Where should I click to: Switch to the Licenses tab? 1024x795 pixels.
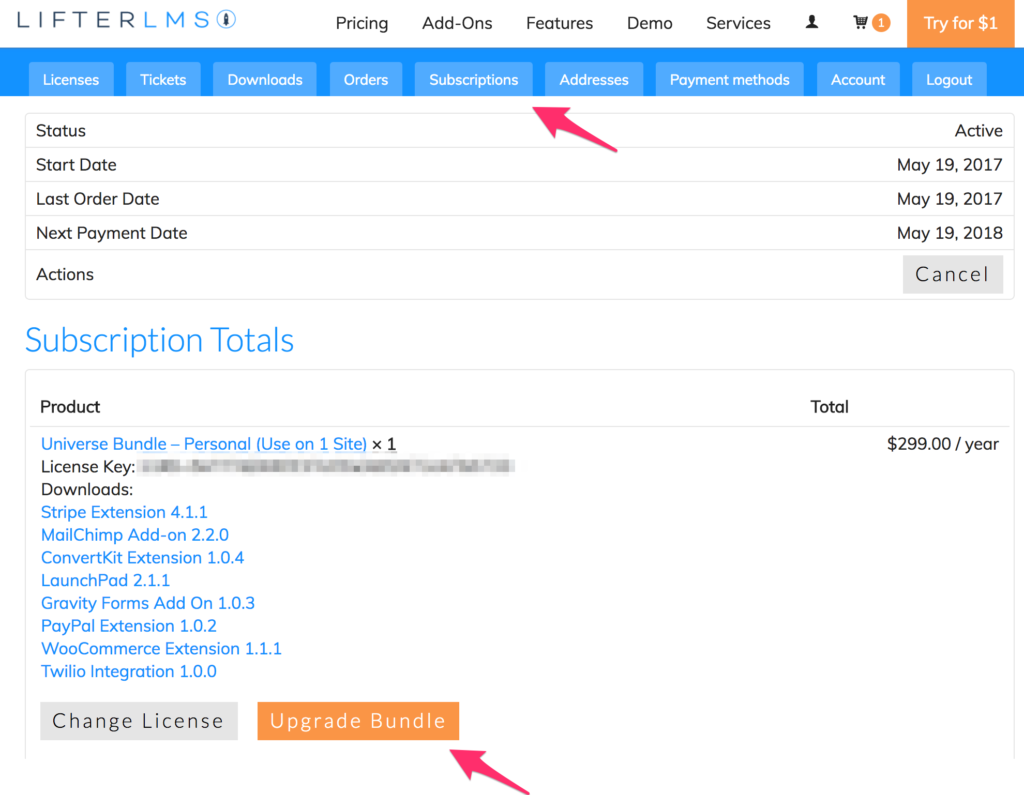[x=71, y=80]
